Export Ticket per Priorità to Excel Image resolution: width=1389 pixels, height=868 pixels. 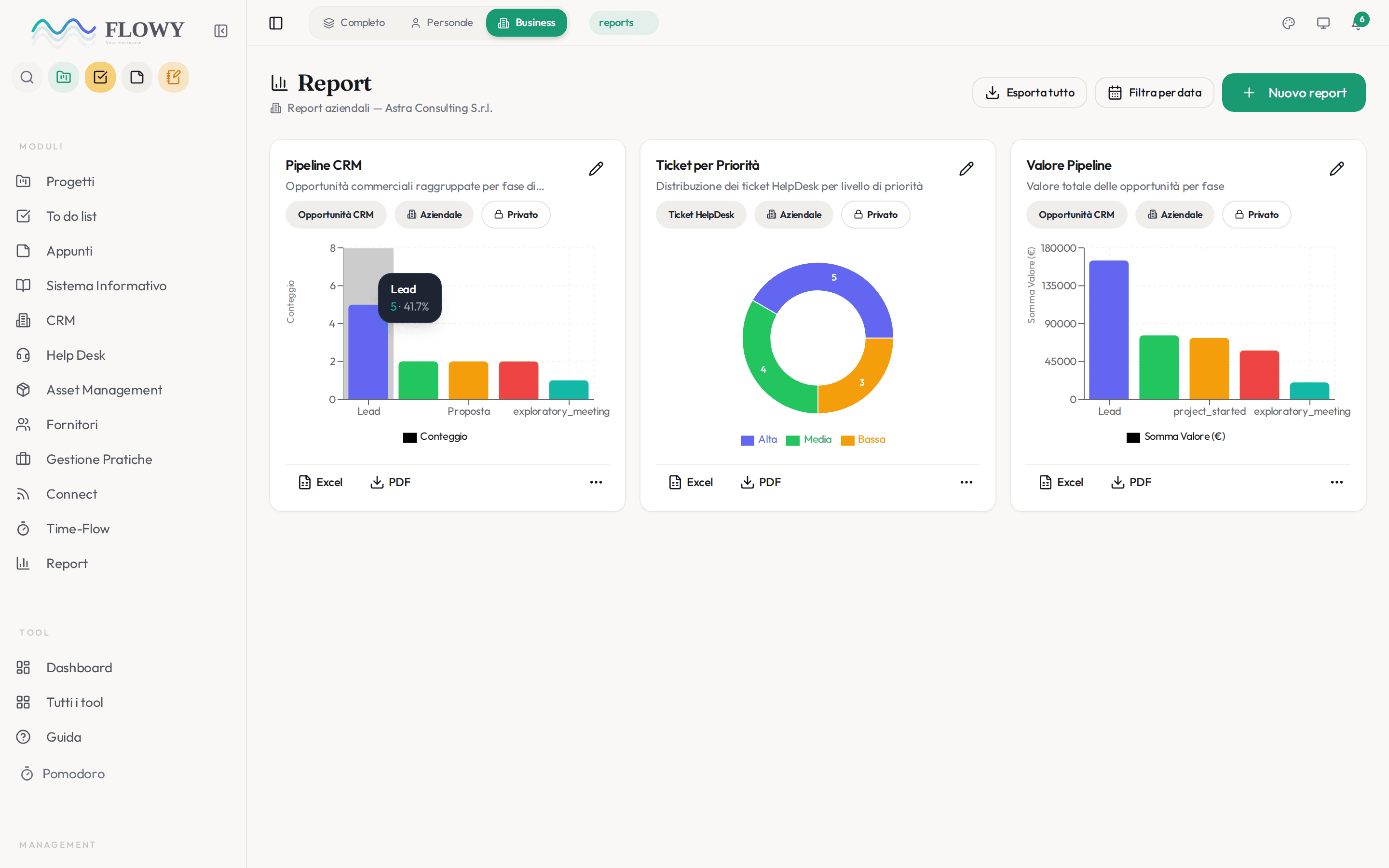click(x=691, y=482)
